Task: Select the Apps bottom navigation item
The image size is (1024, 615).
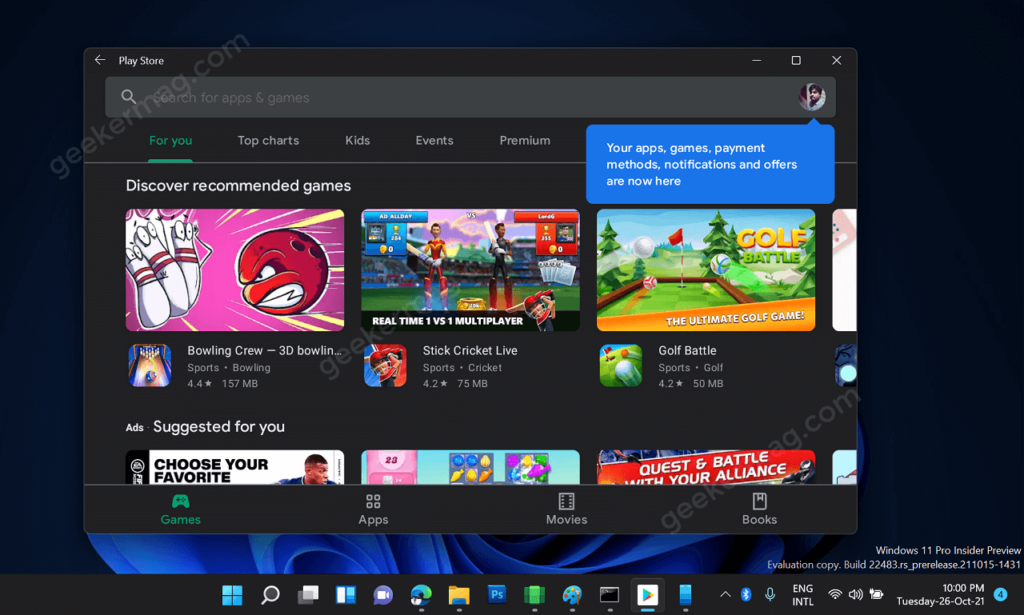Action: [x=374, y=509]
